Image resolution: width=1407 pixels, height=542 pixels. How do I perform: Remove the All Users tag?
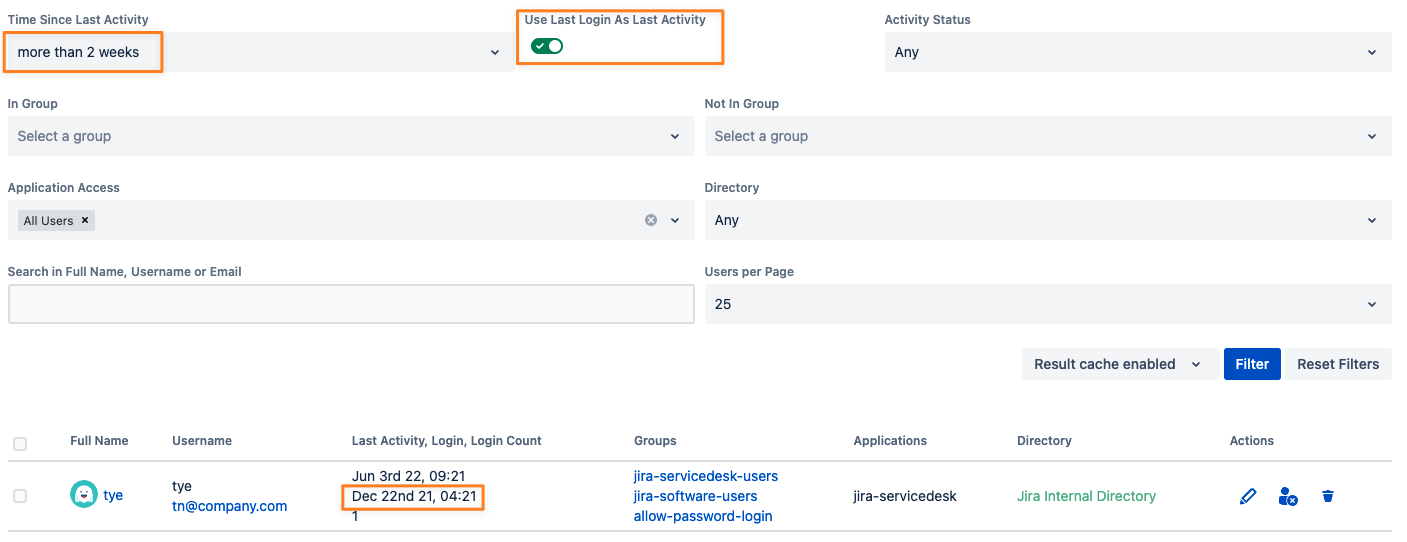[85, 220]
